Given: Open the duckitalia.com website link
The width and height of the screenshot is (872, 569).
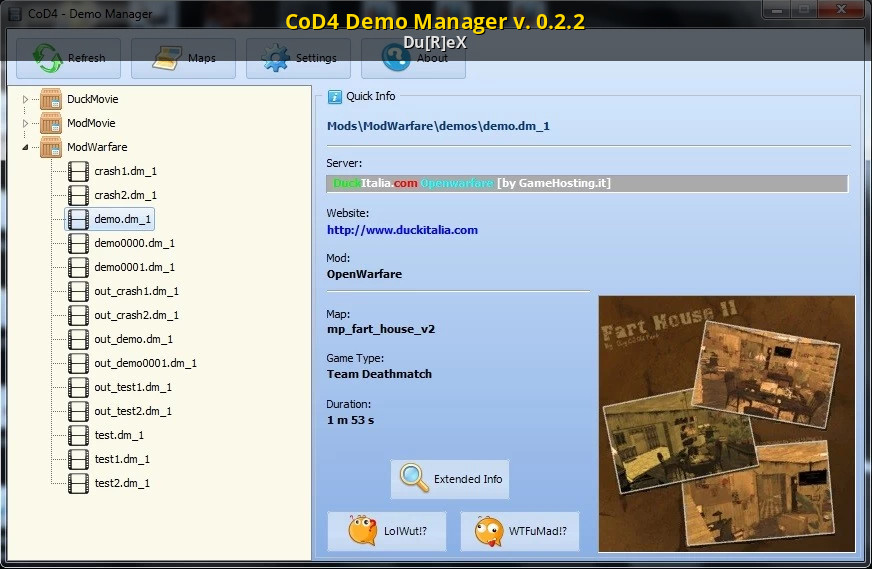Looking at the screenshot, I should (402, 230).
